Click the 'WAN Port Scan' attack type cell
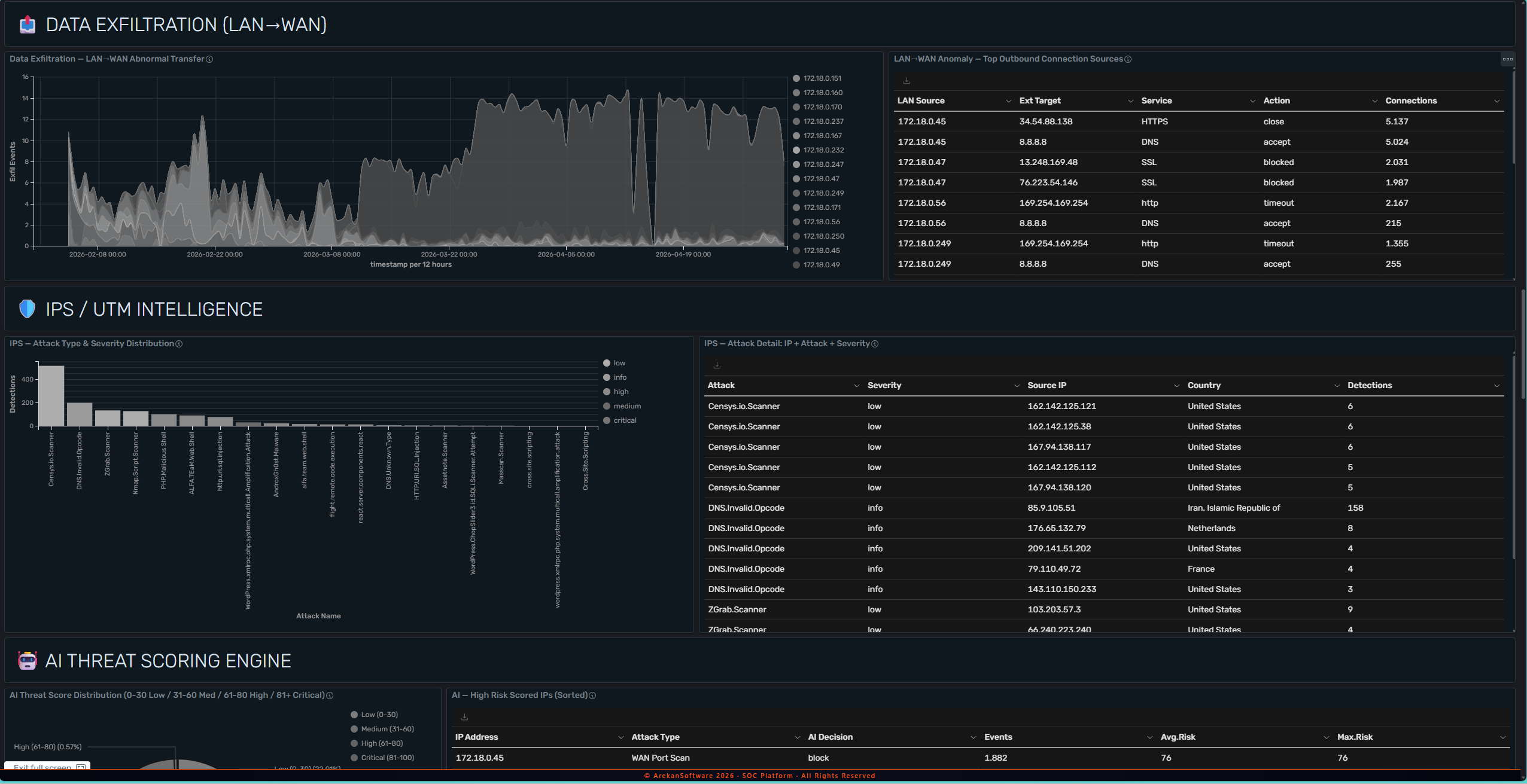The height and width of the screenshot is (784, 1527). (660, 758)
